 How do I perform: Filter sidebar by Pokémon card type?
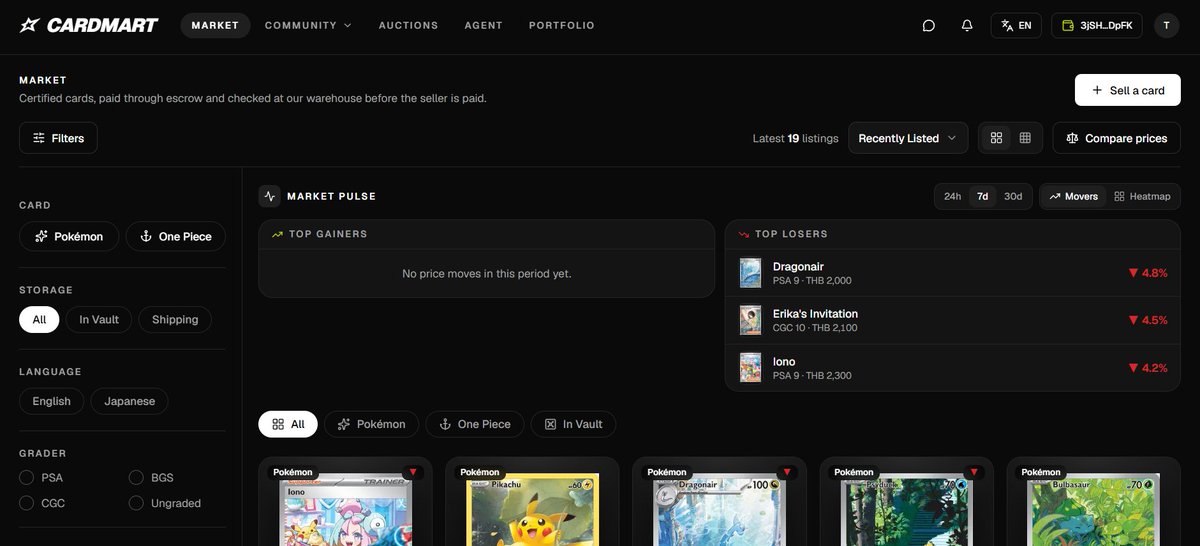tap(69, 236)
